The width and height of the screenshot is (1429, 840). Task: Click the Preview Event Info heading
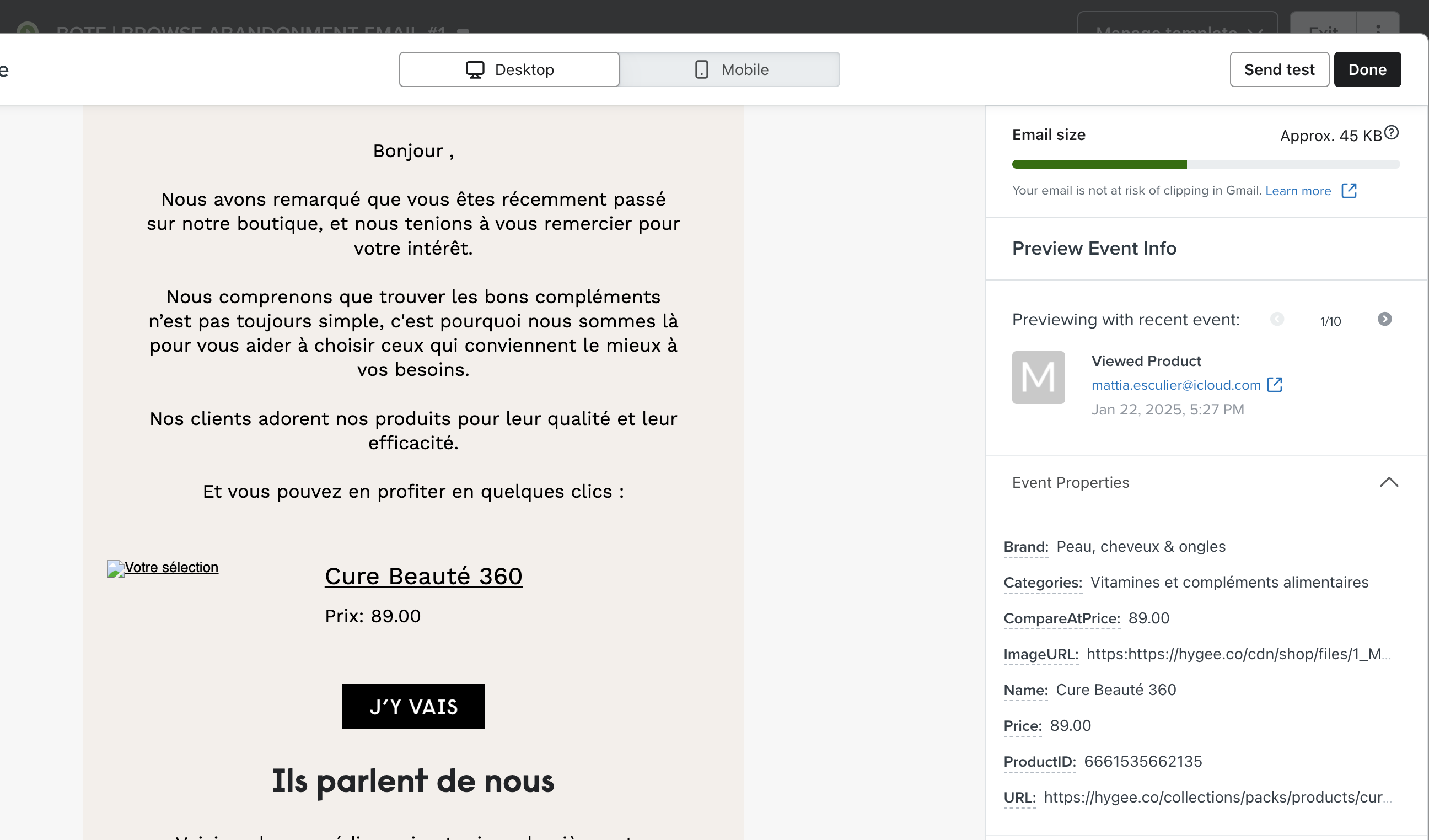(1094, 248)
